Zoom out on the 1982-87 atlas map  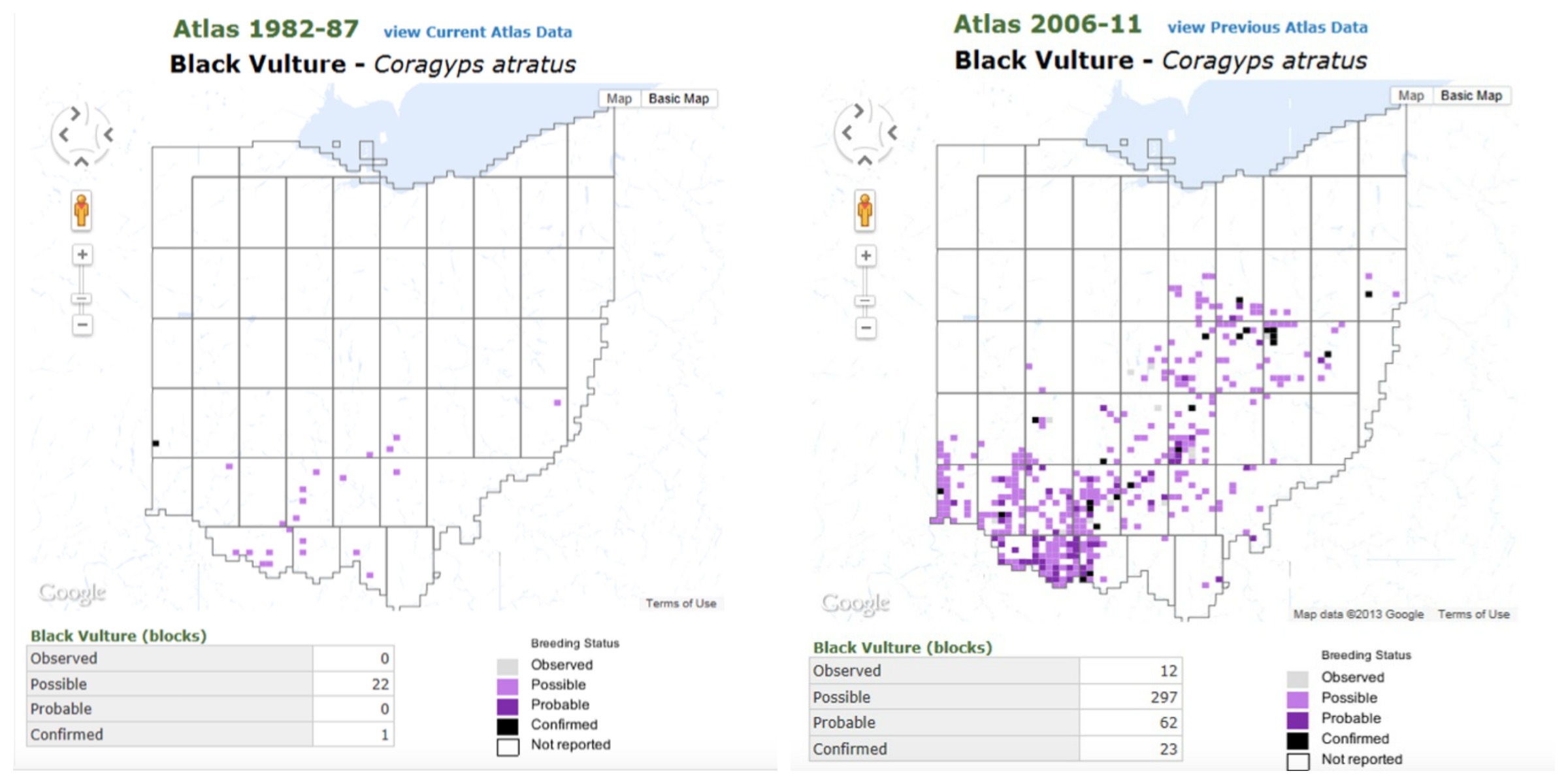coord(82,325)
